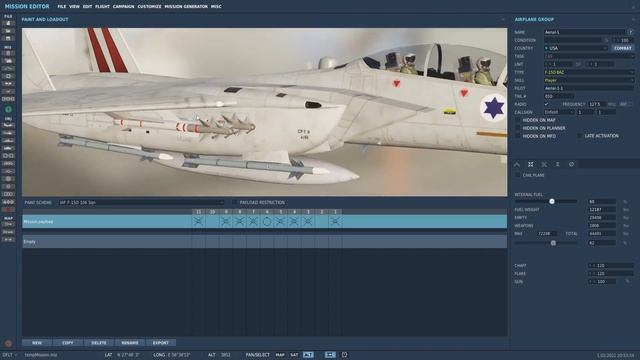
Task: Open the EDIT menu
Action: (x=87, y=7)
